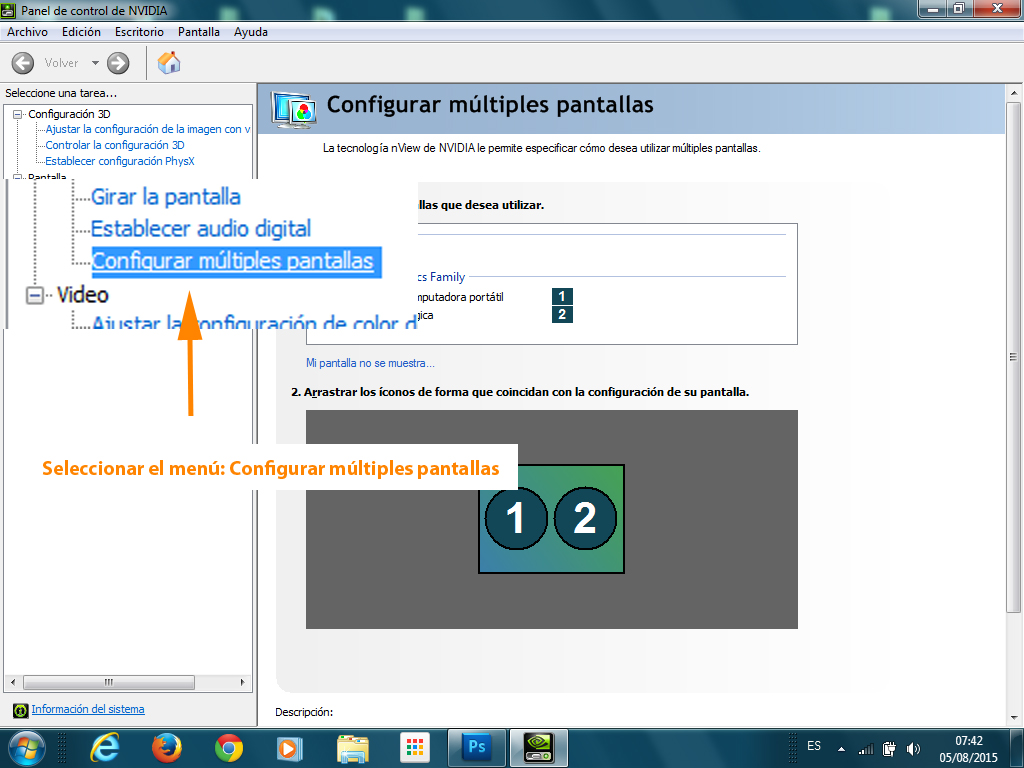Click display 1 icon in arrangement area
This screenshot has height=768, width=1024.
pos(516,519)
